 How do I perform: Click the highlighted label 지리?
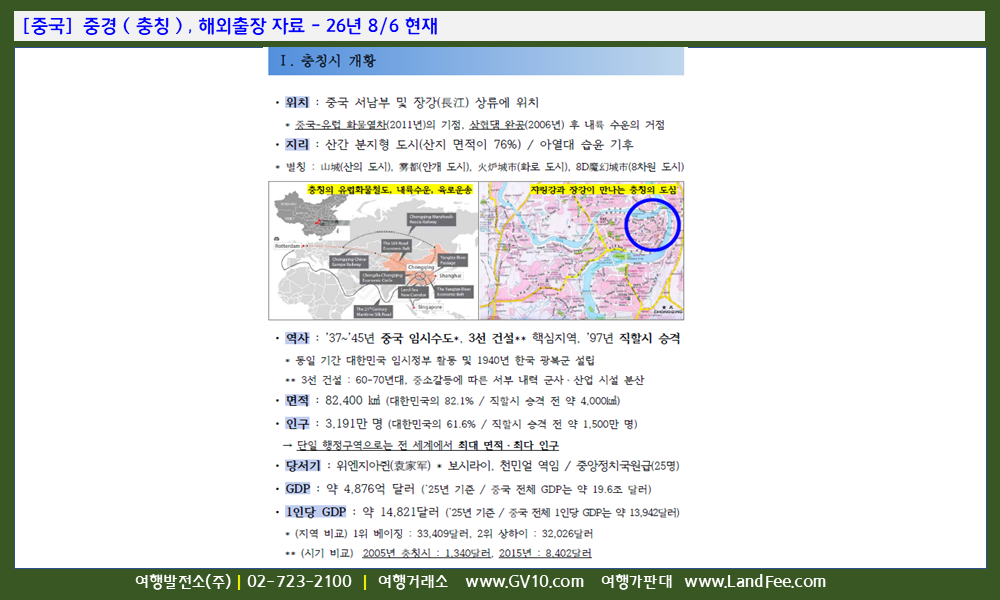[297, 145]
